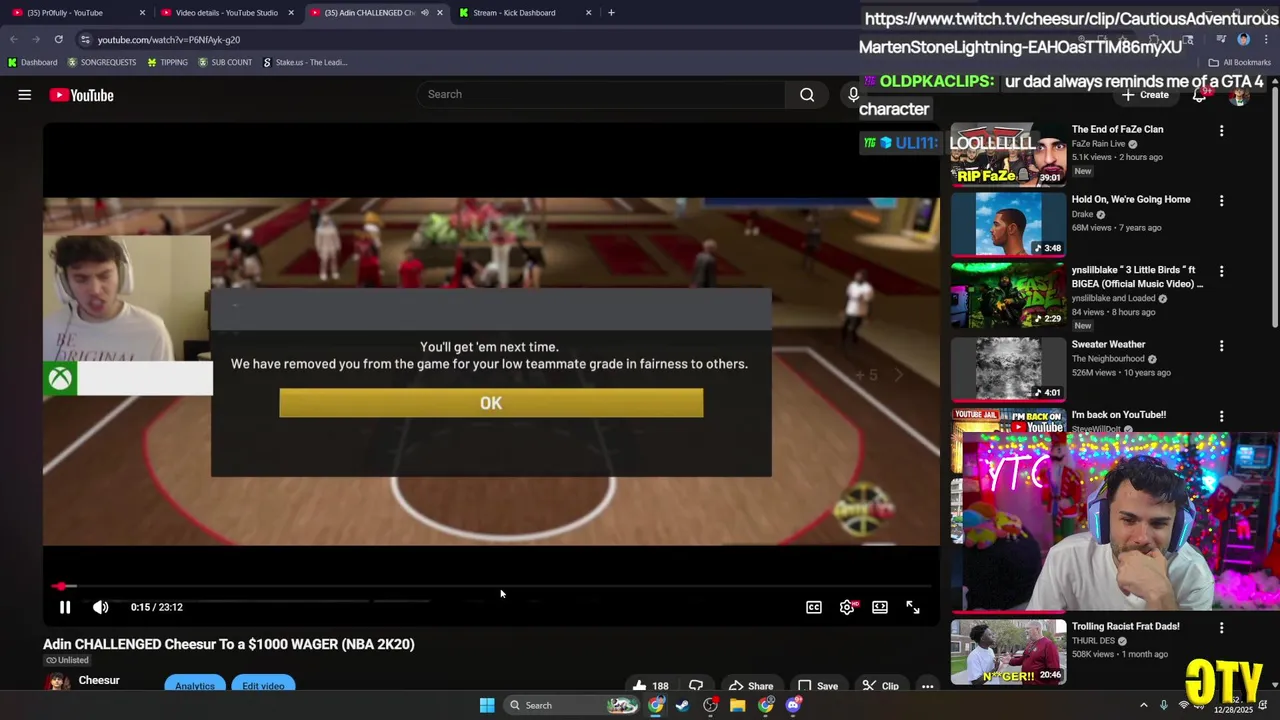The width and height of the screenshot is (1280, 720).
Task: Open a new browser tab
Action: point(611,13)
